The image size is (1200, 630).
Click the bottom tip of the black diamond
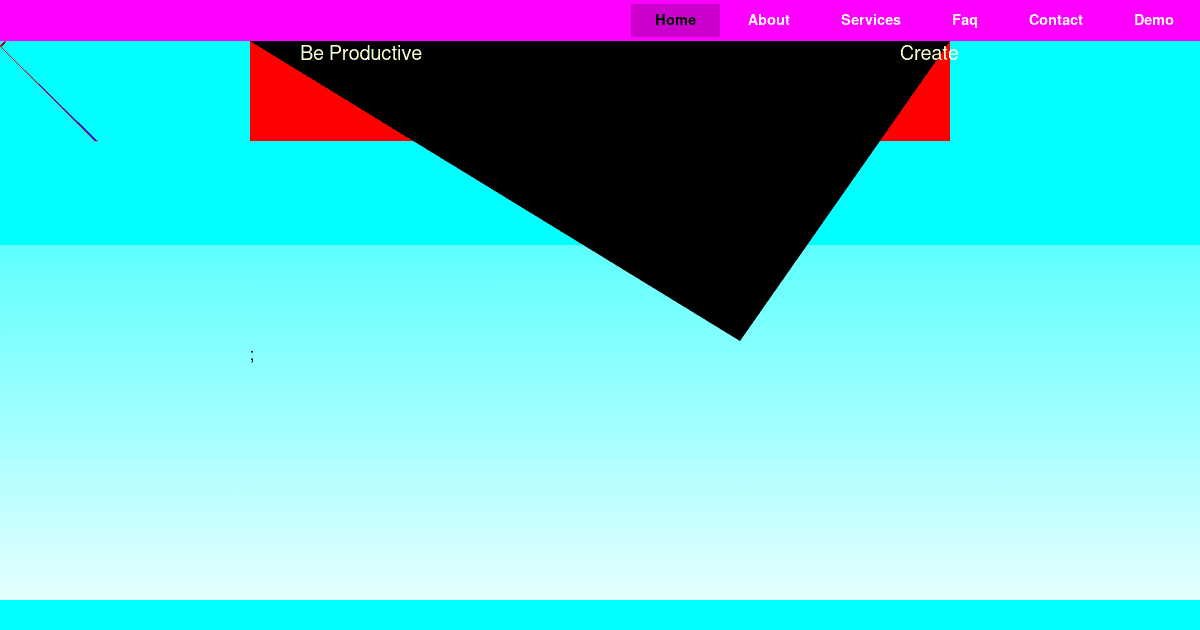[740, 335]
